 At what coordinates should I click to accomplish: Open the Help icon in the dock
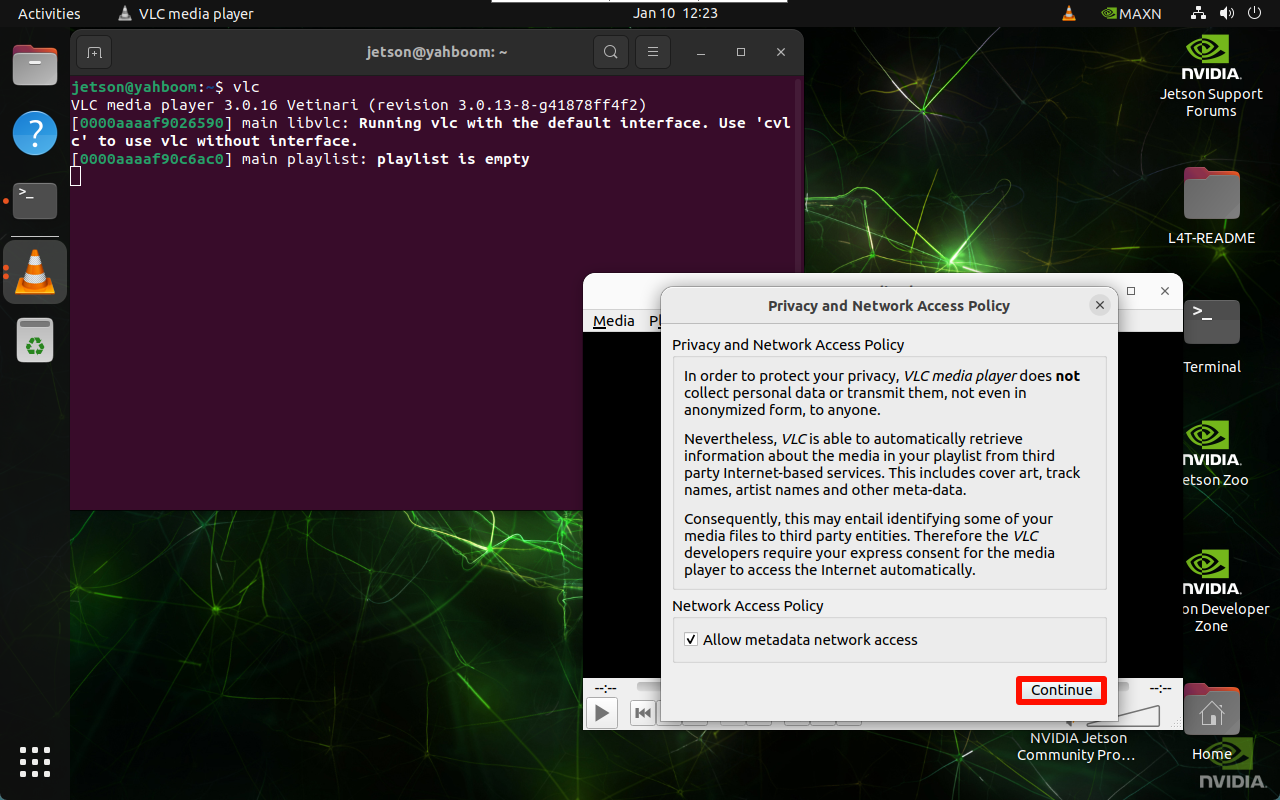[x=35, y=133]
